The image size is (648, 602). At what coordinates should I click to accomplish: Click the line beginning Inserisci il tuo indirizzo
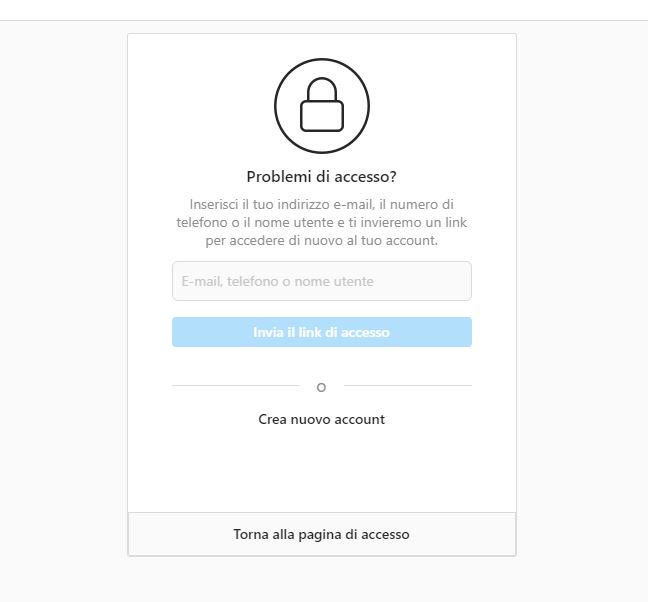(x=322, y=205)
